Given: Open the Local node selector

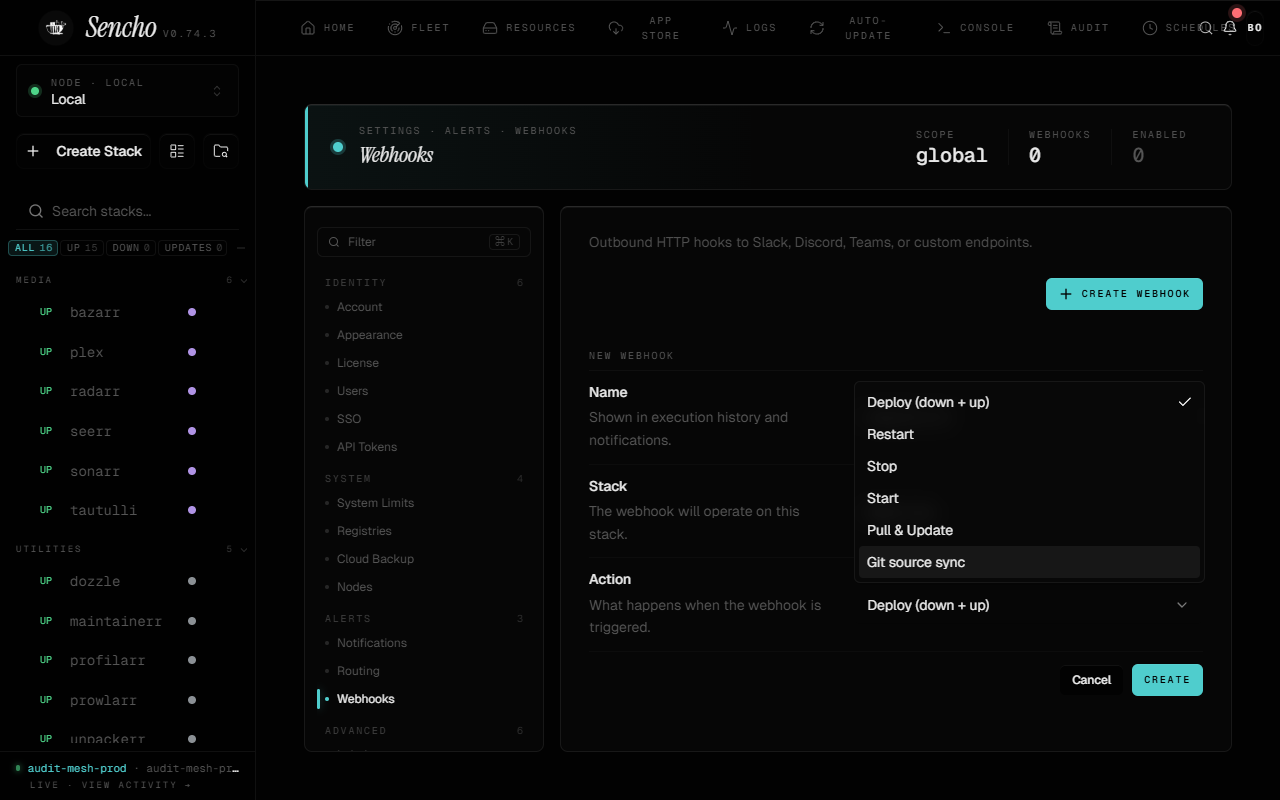Looking at the screenshot, I should [x=127, y=91].
